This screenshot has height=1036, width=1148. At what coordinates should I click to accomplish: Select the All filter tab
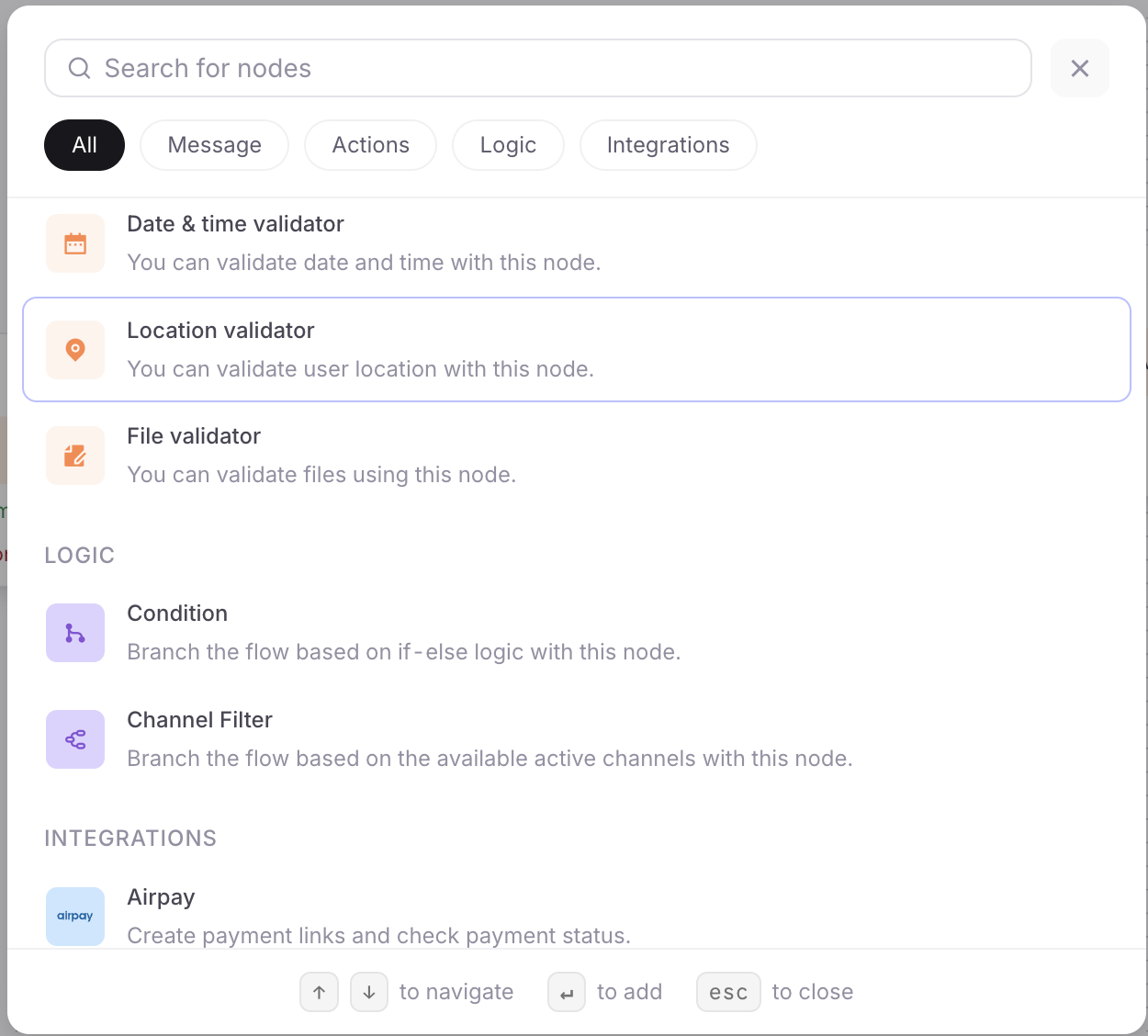(x=84, y=145)
